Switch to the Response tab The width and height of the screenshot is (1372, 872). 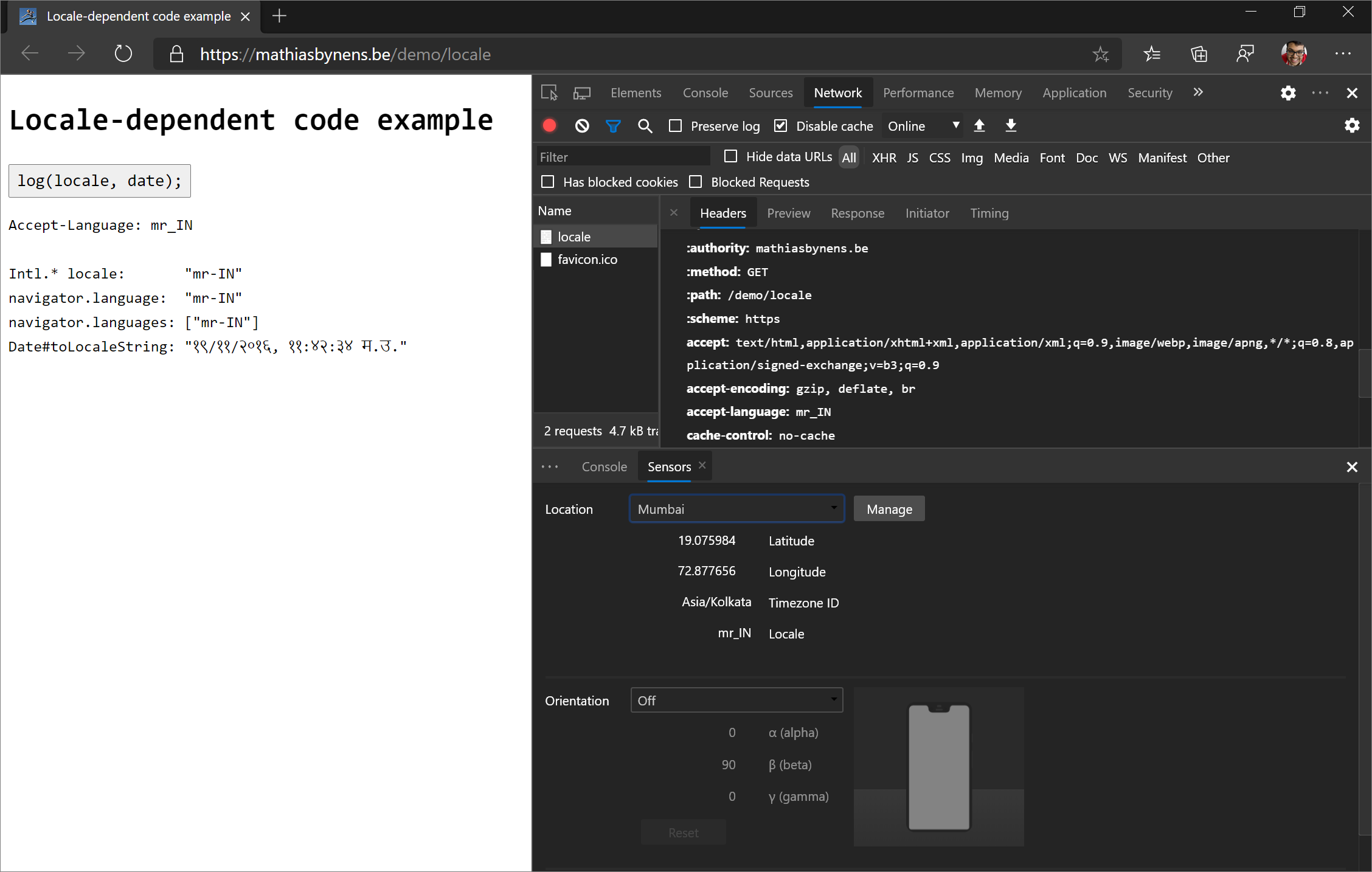coord(858,213)
